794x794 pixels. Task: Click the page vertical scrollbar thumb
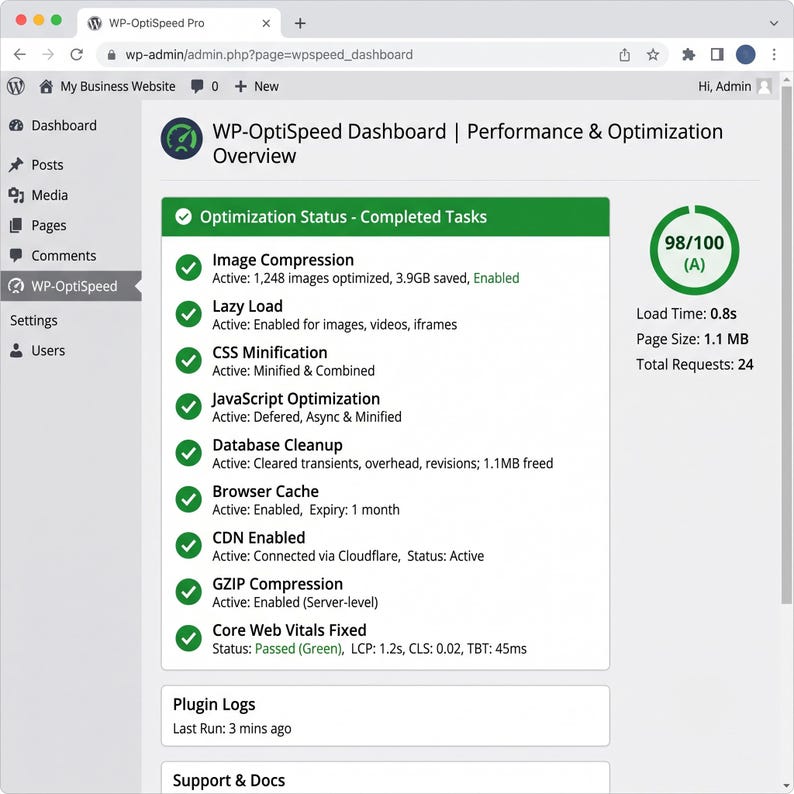[786, 345]
